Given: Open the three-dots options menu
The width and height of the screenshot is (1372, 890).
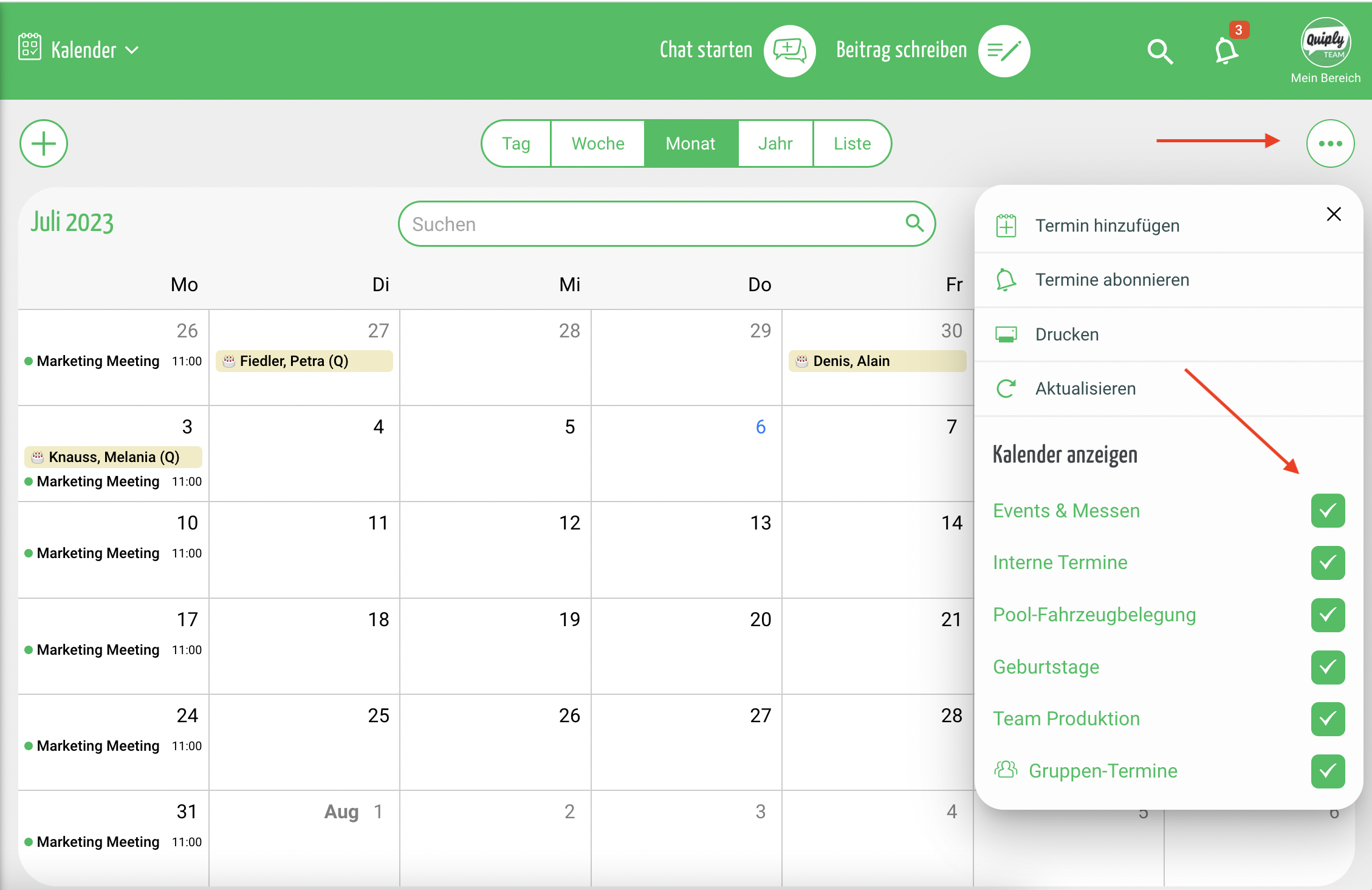Looking at the screenshot, I should pos(1330,144).
